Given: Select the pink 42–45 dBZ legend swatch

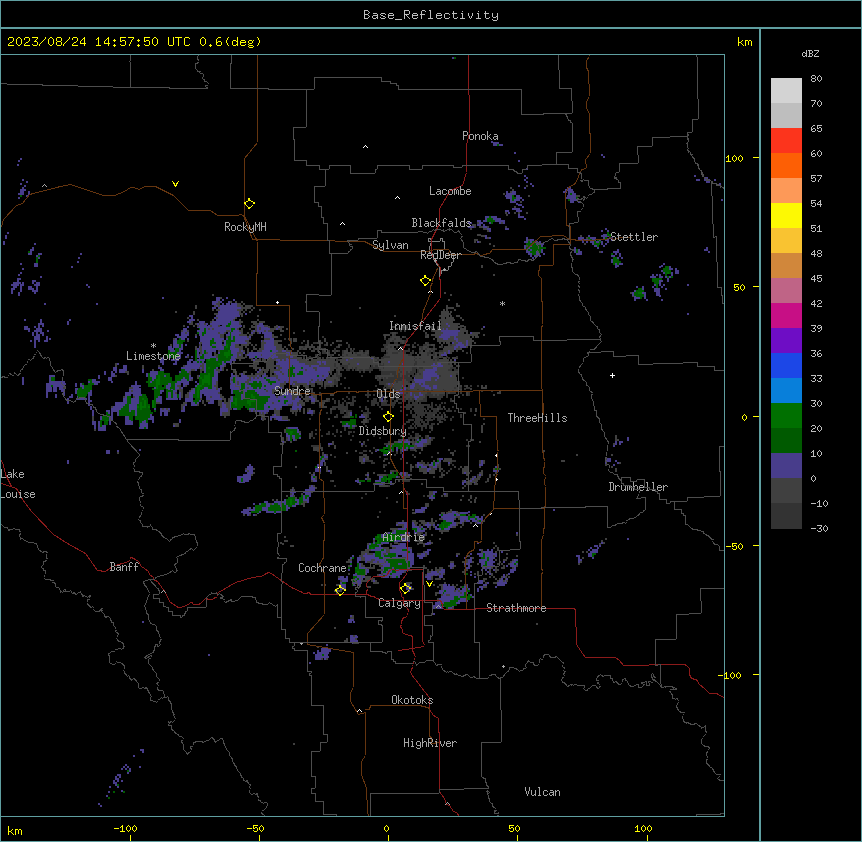Looking at the screenshot, I should click(786, 291).
